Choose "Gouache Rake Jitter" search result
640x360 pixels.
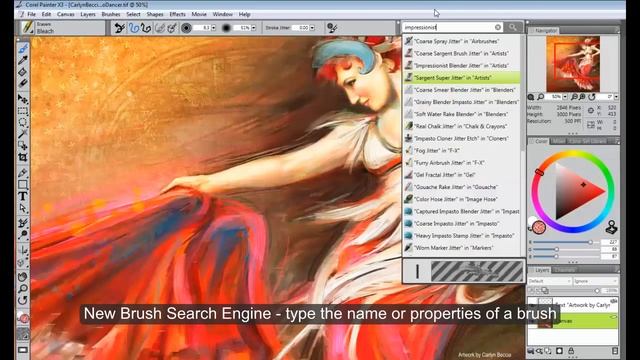462,187
